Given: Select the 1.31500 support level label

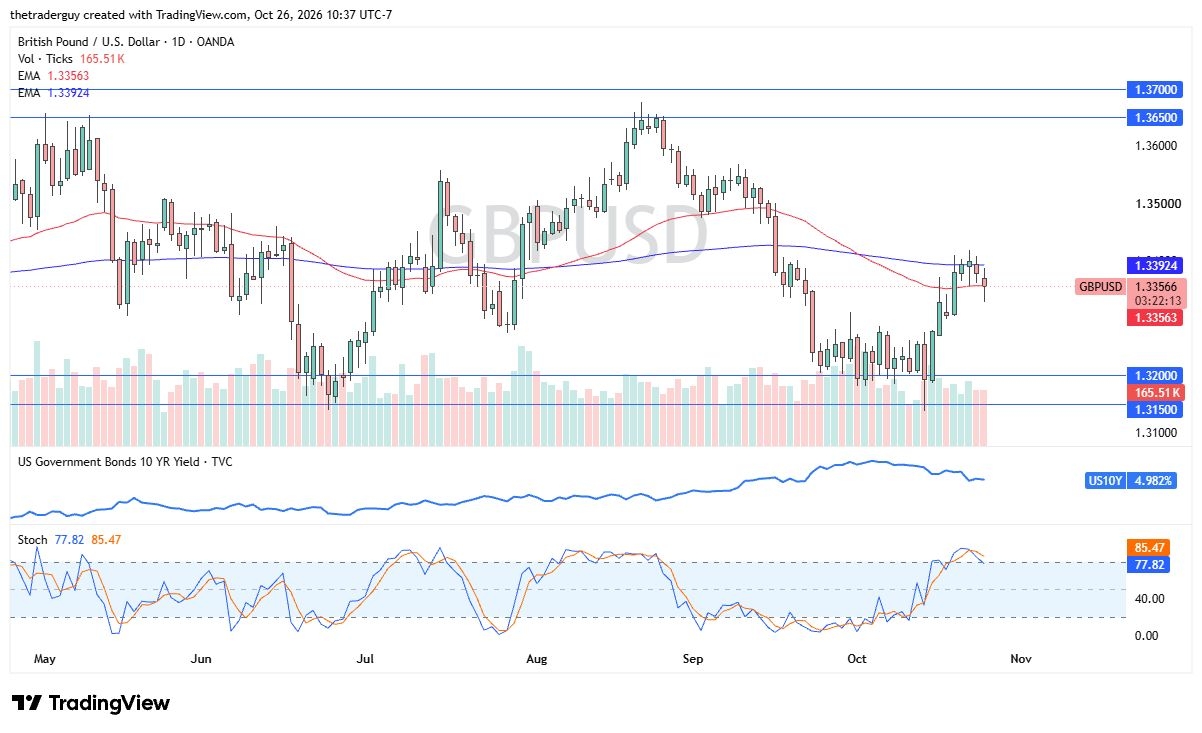Looking at the screenshot, I should (1155, 409).
